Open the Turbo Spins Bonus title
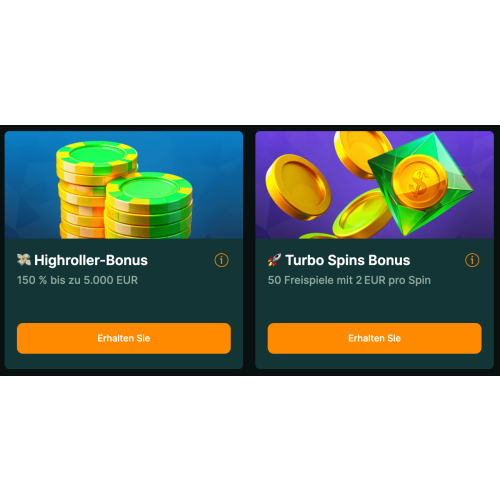Image resolution: width=500 pixels, height=500 pixels. point(348,260)
